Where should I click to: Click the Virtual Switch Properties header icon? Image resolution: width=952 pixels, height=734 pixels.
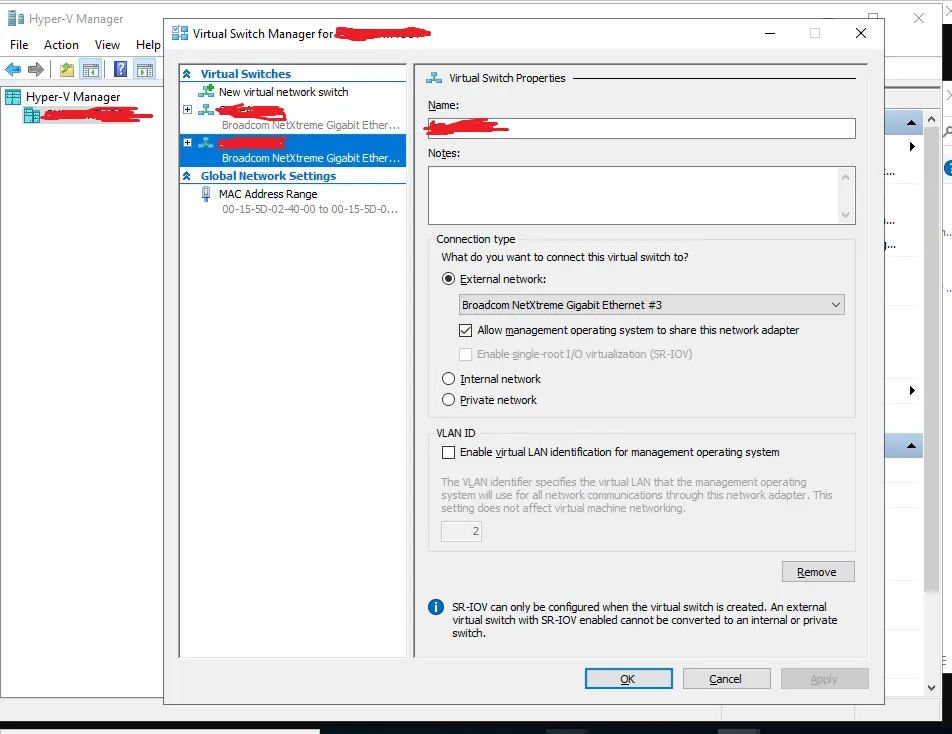434,78
